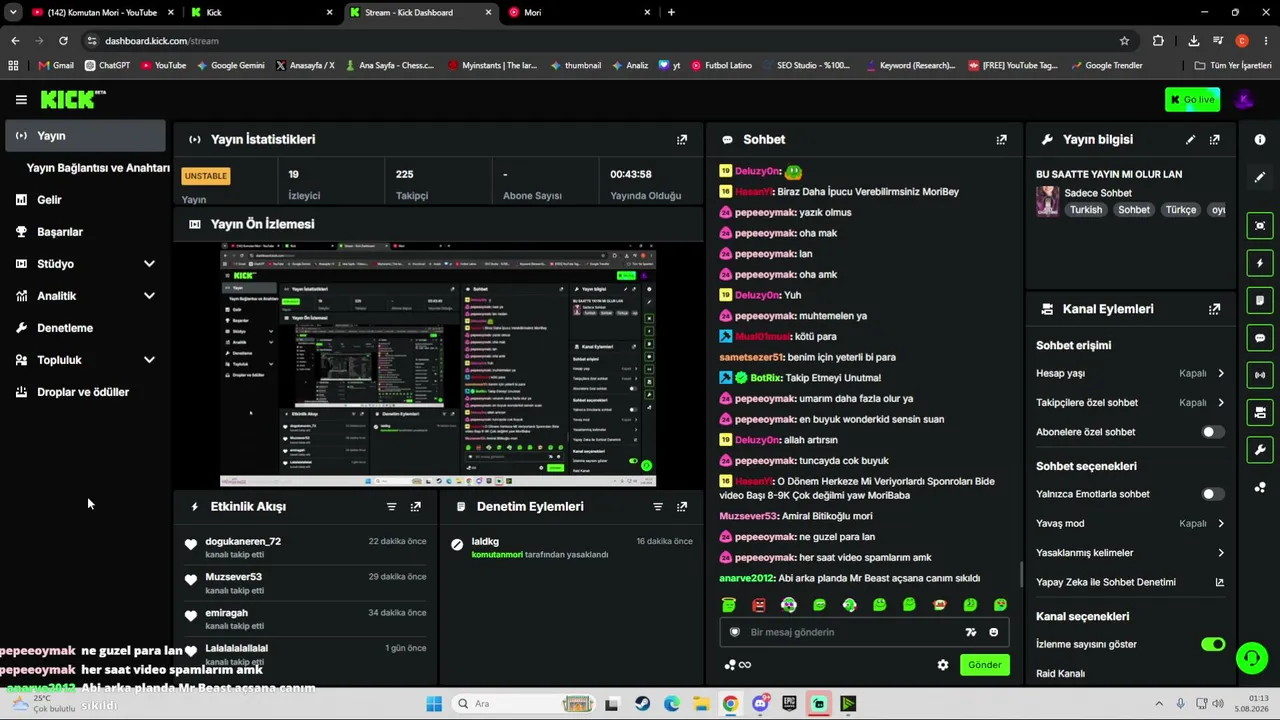Click the pencil icon in right sidebar
Image resolution: width=1280 pixels, height=720 pixels.
(1260, 177)
